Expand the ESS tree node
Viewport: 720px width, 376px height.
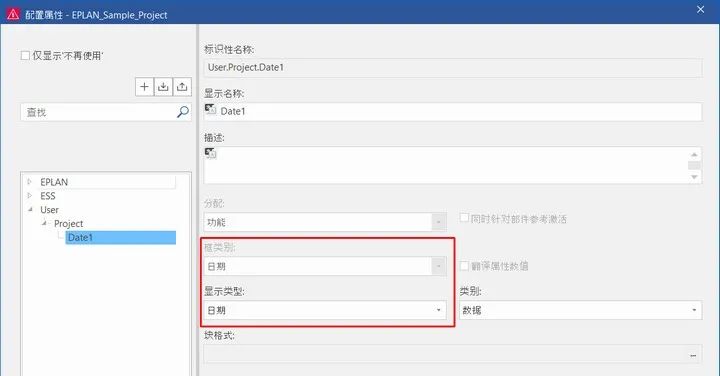30,196
